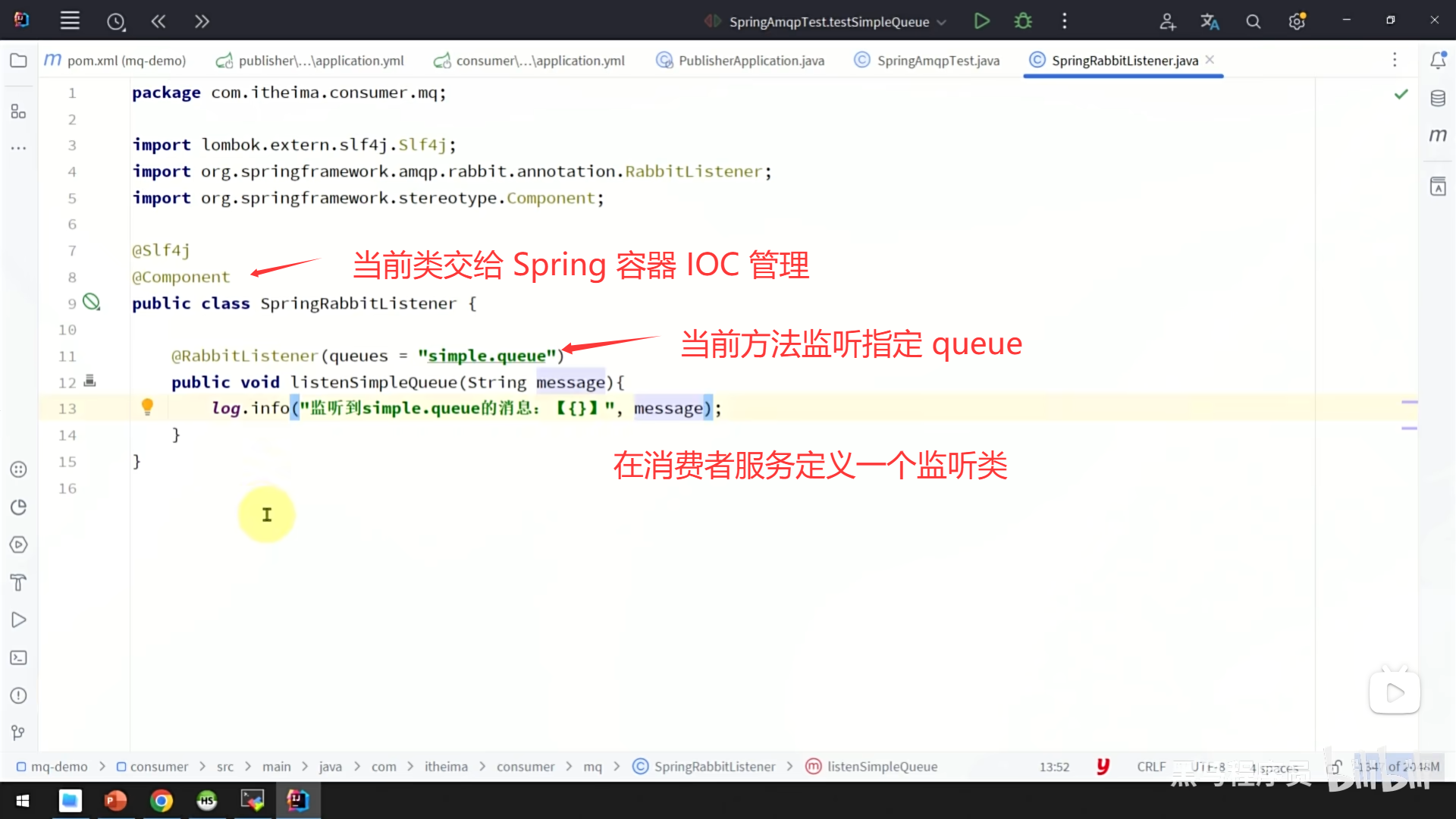Screen dimensions: 1456x819
Task: Open the Database tool window
Action: [x=1438, y=99]
